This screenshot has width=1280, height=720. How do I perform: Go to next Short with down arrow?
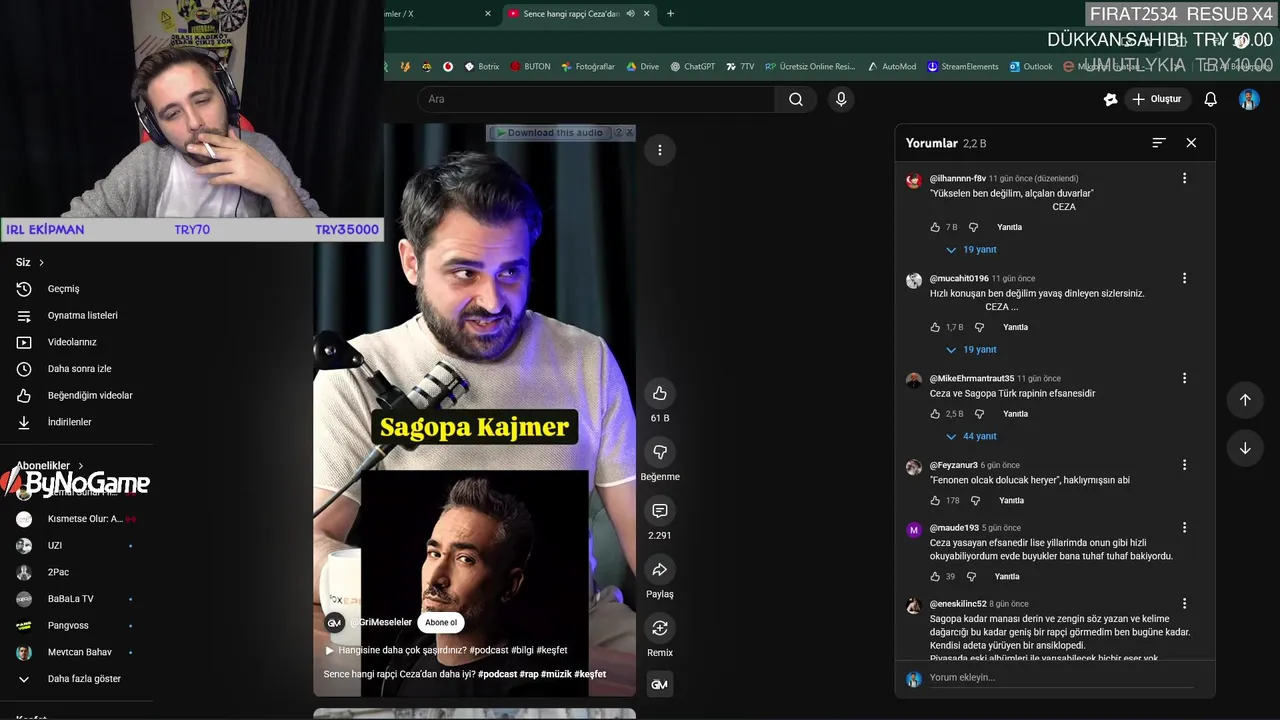[1245, 448]
